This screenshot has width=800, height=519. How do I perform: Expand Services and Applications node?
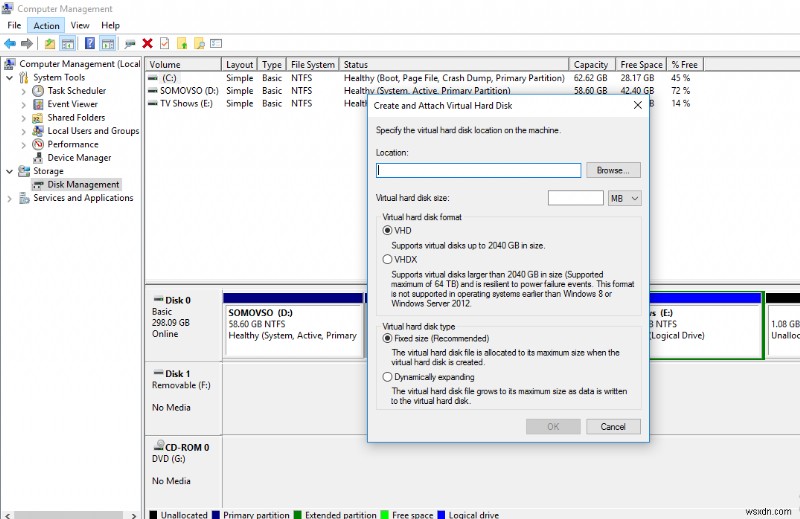point(9,199)
